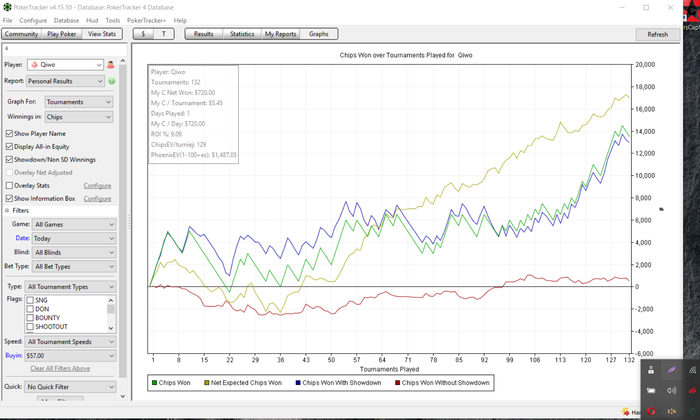
Task: Open the Hud menu
Action: tap(92, 20)
